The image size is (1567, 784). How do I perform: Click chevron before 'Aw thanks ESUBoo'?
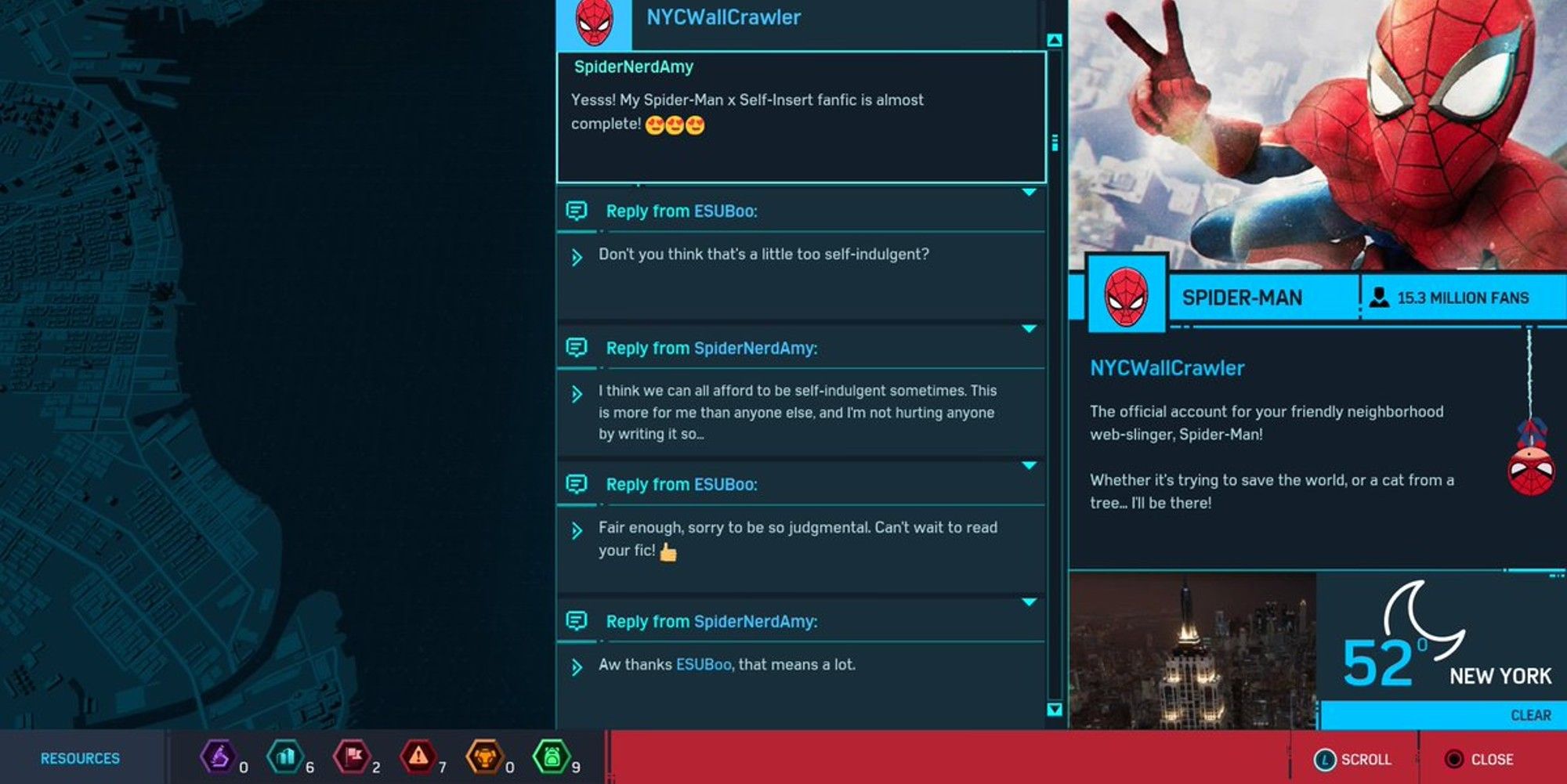[x=577, y=667]
